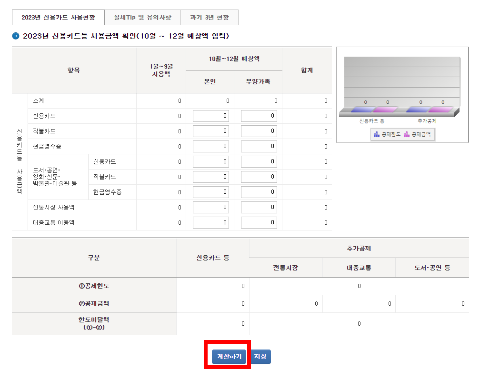Click the 추가공제 header in lower table
The width and height of the screenshot is (500, 370).
click(359, 248)
